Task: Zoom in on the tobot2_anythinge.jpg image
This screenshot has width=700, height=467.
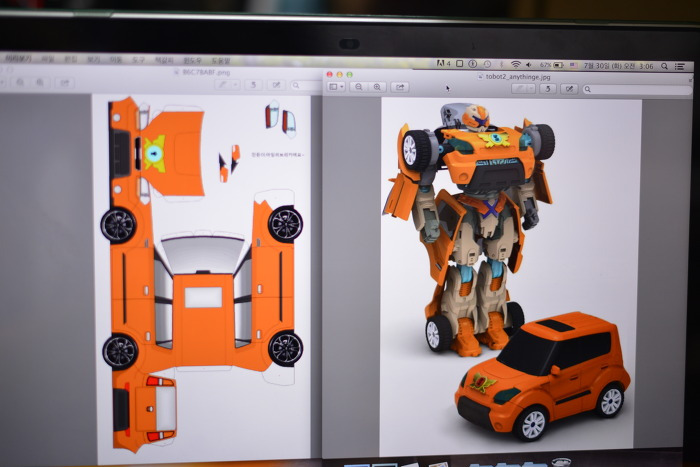Action: point(377,87)
